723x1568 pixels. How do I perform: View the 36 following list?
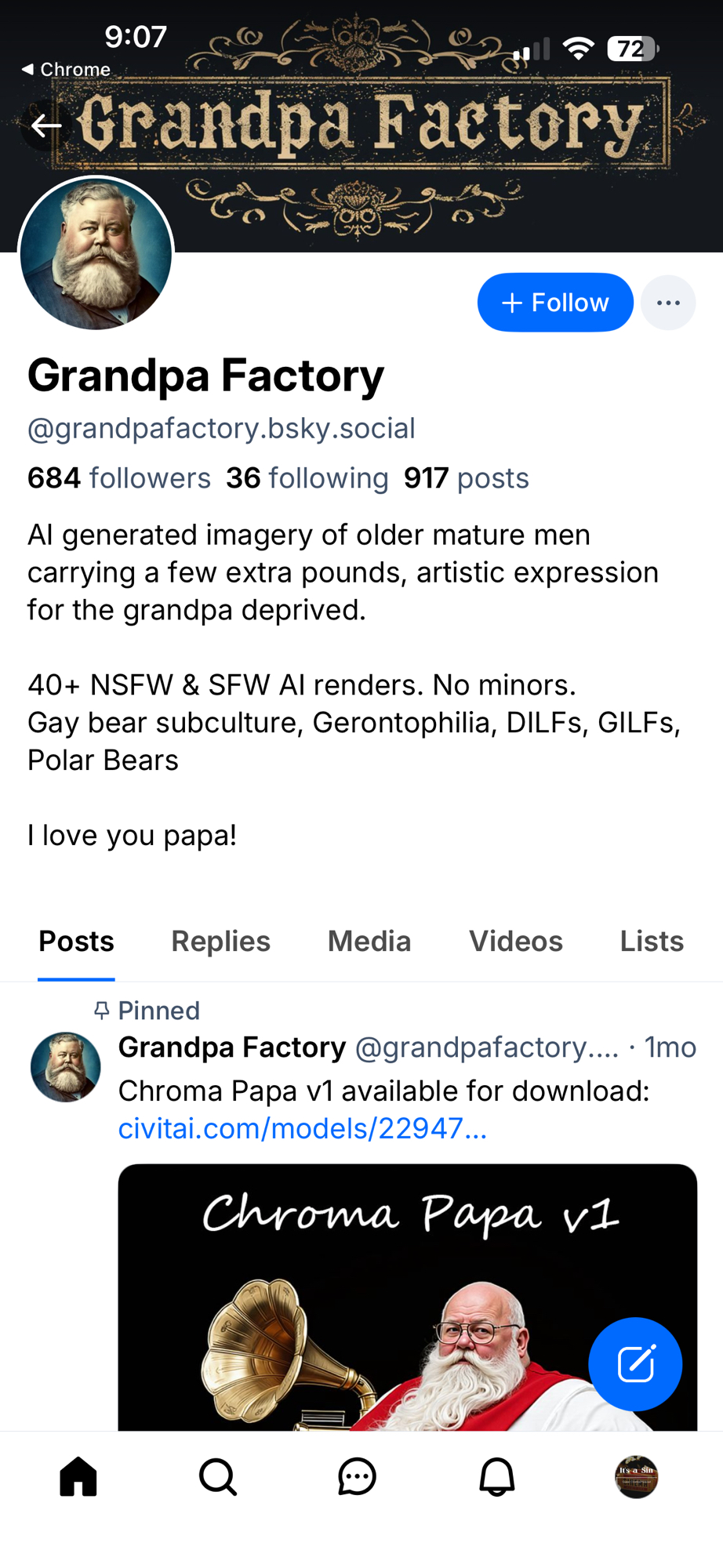(x=307, y=478)
